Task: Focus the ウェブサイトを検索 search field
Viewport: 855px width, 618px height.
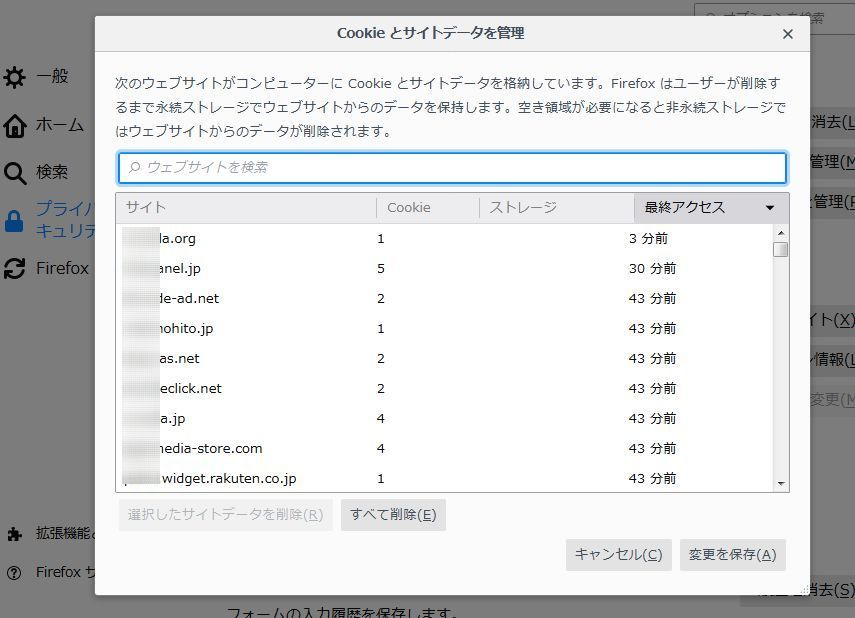Action: [452, 167]
